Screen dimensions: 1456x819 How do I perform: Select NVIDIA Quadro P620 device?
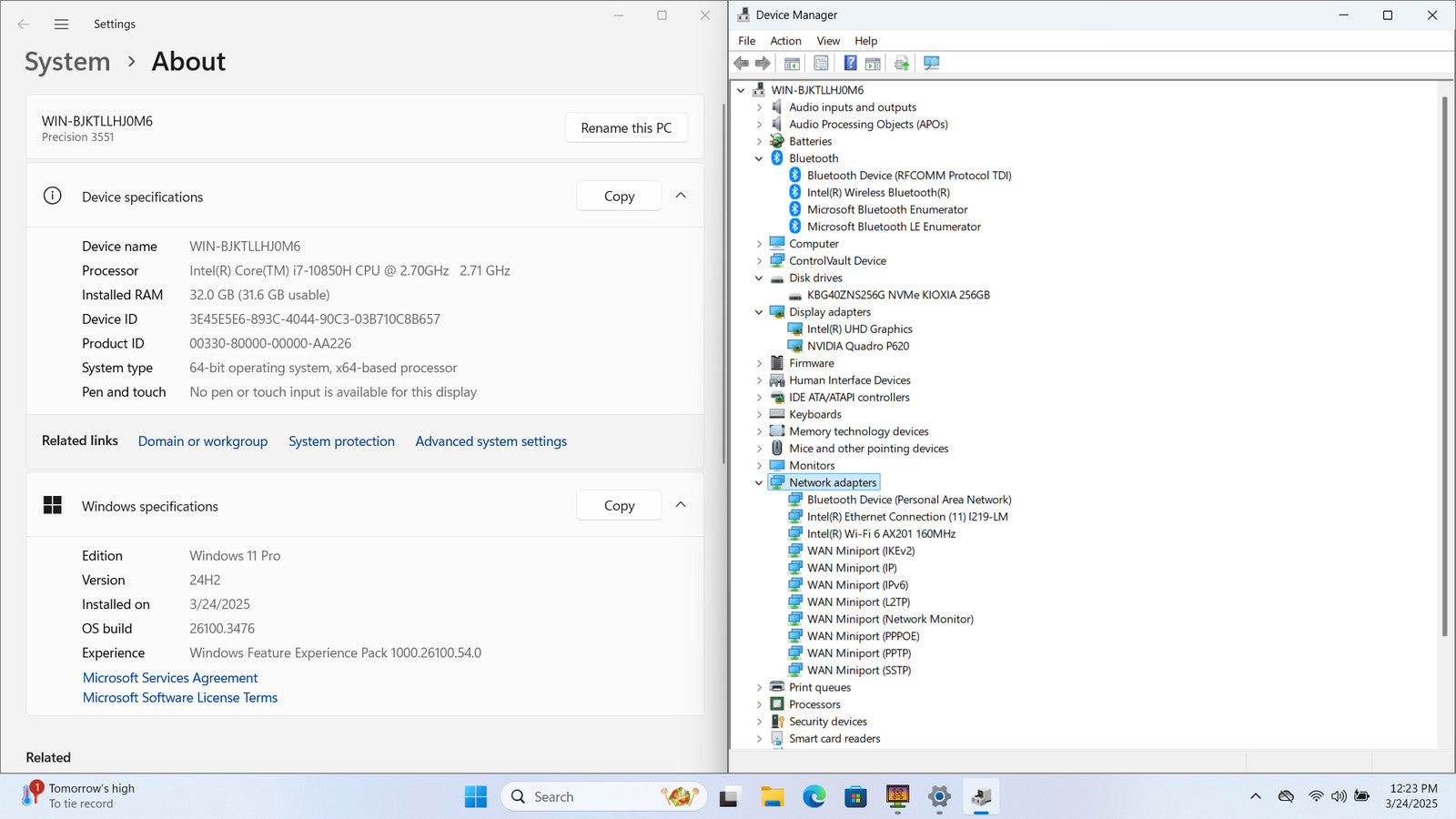coord(858,346)
